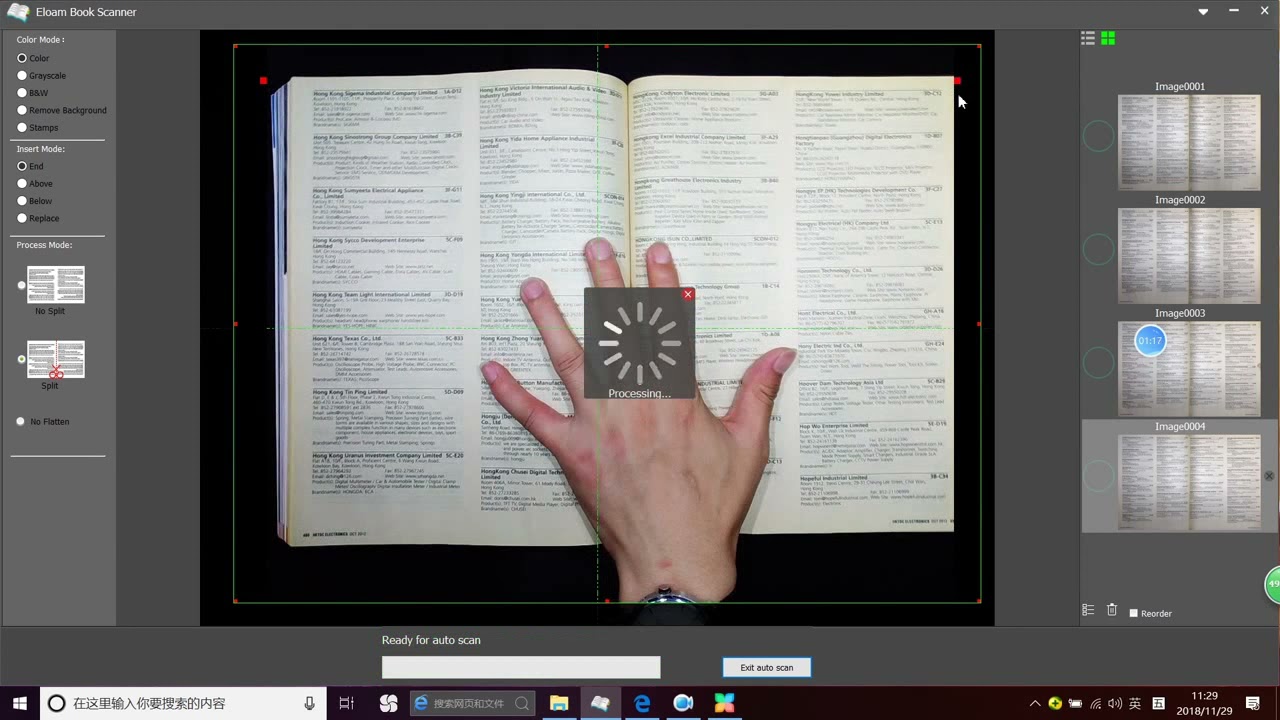
Task: Click Eloam Book Scanner taskbar icon
Action: click(600, 703)
